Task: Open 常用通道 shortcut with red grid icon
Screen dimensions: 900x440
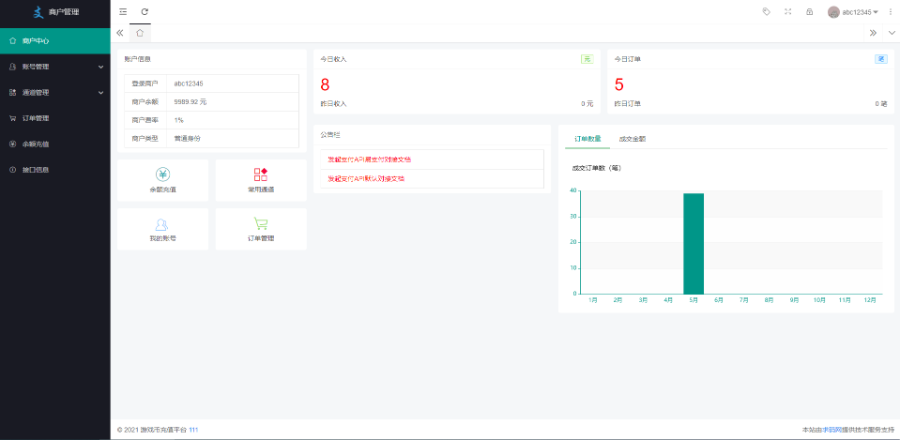Action: pos(260,180)
